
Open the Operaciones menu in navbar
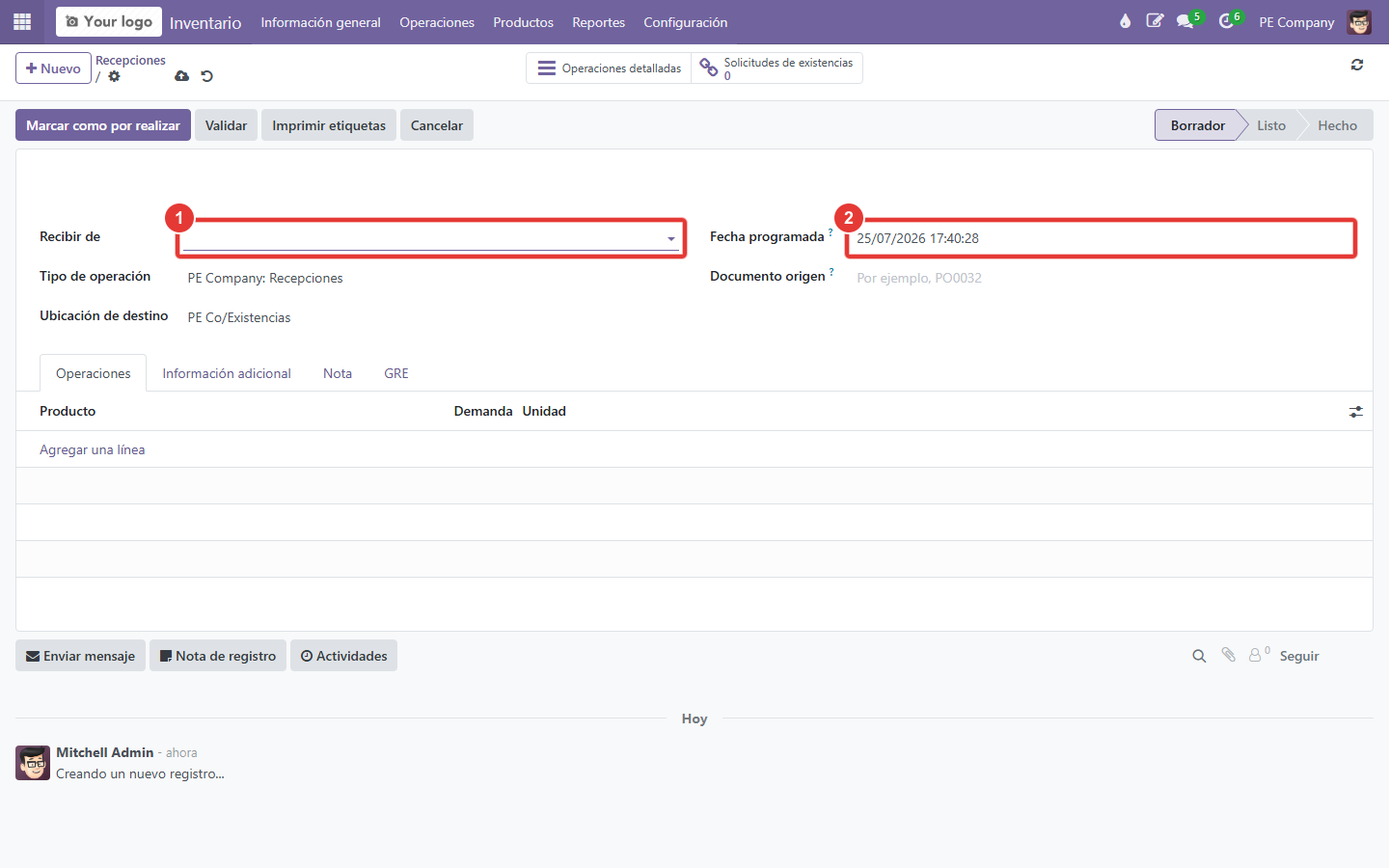[x=437, y=22]
